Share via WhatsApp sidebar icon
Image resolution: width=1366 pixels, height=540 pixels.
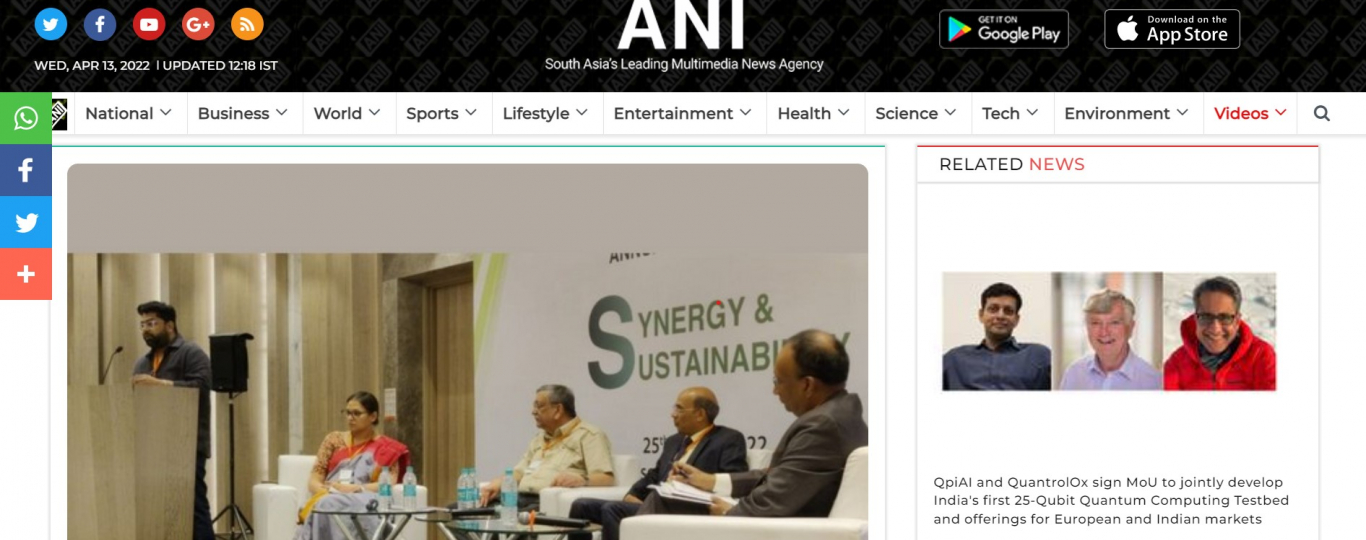point(26,118)
